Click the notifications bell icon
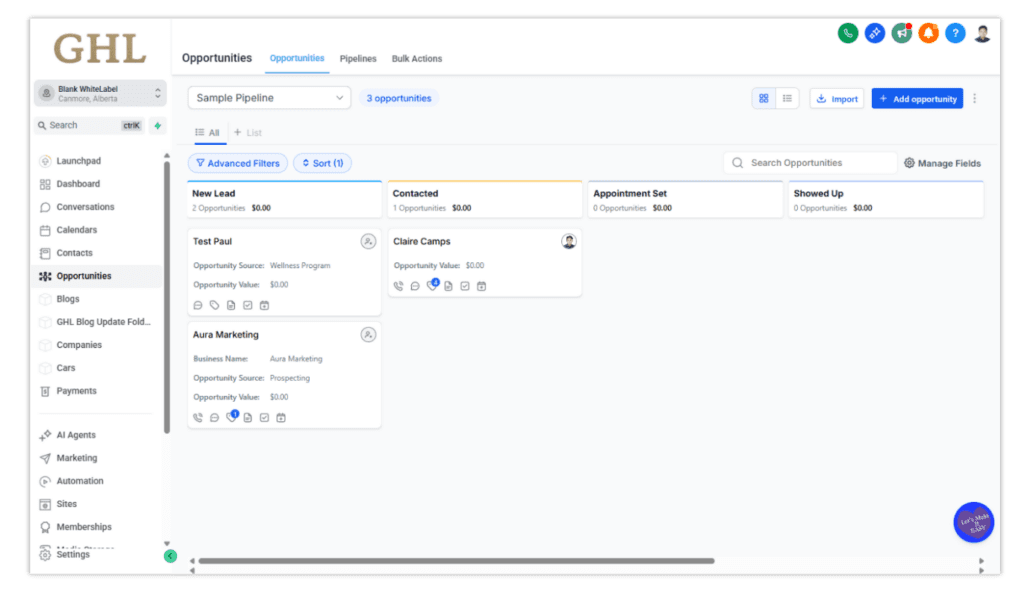1024x596 pixels. point(928,33)
